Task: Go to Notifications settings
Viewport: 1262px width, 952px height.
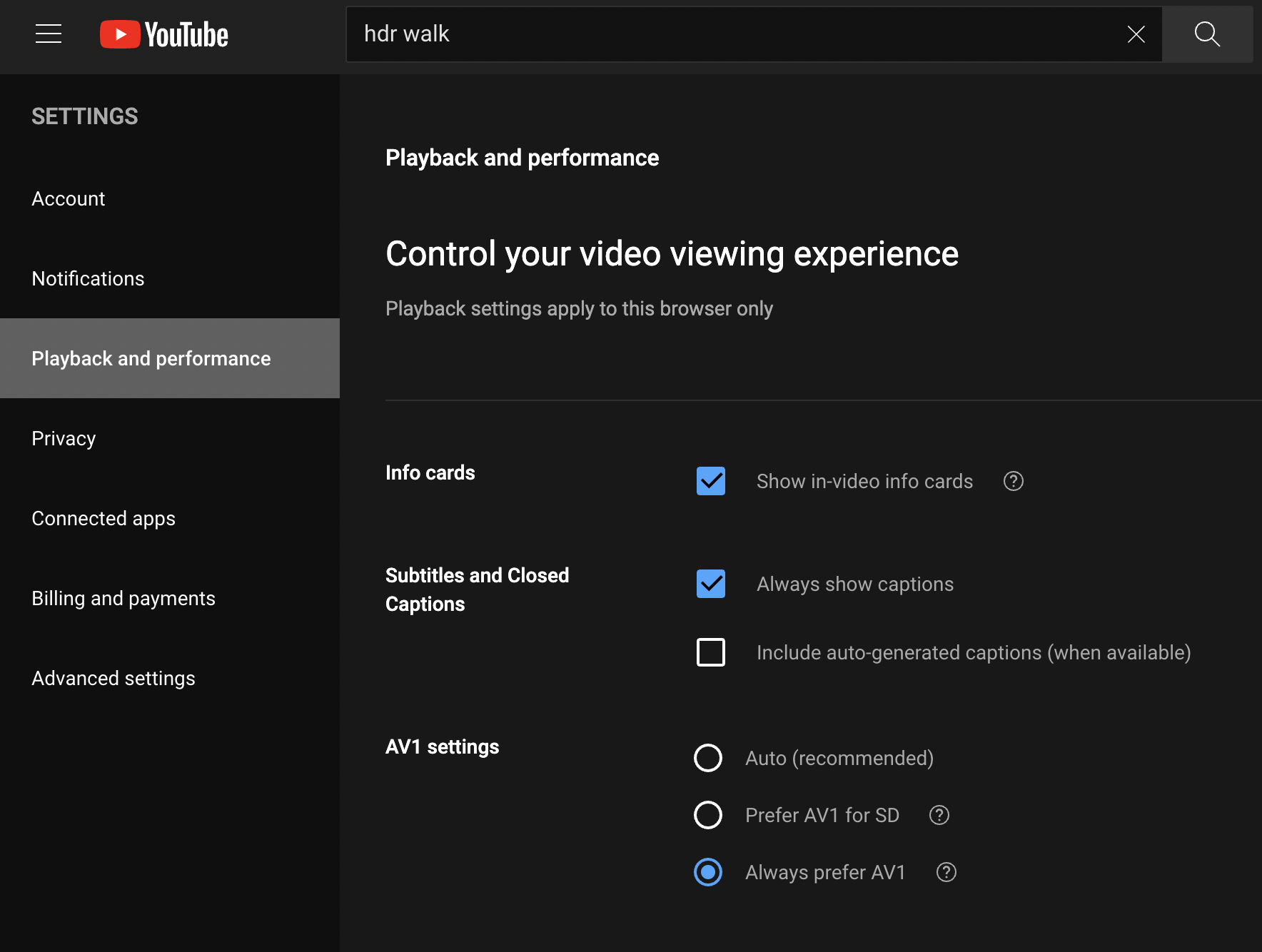Action: coord(88,279)
